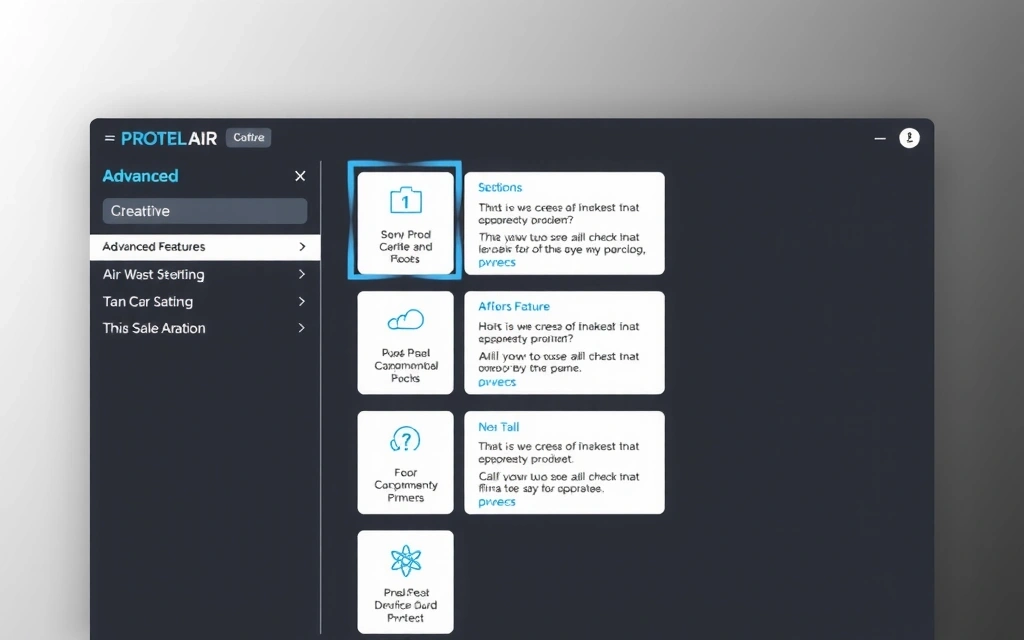The height and width of the screenshot is (640, 1024).
Task: Select the atom icon on Pral Seat Device card
Action: 404,560
